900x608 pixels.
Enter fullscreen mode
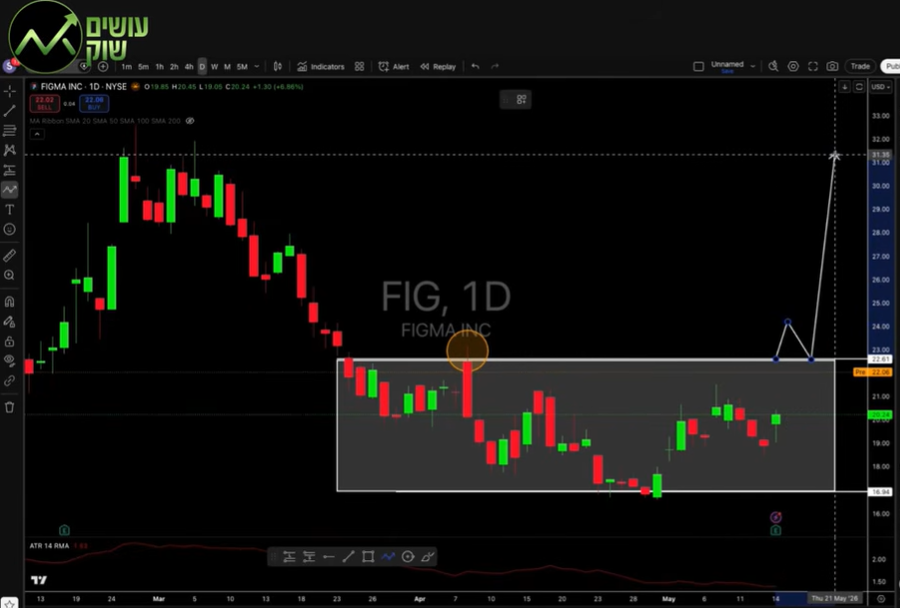click(813, 67)
